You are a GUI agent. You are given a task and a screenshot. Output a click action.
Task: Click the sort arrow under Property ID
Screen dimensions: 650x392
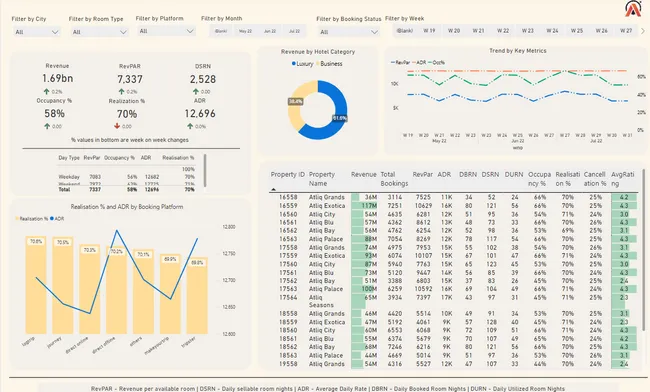click(273, 189)
